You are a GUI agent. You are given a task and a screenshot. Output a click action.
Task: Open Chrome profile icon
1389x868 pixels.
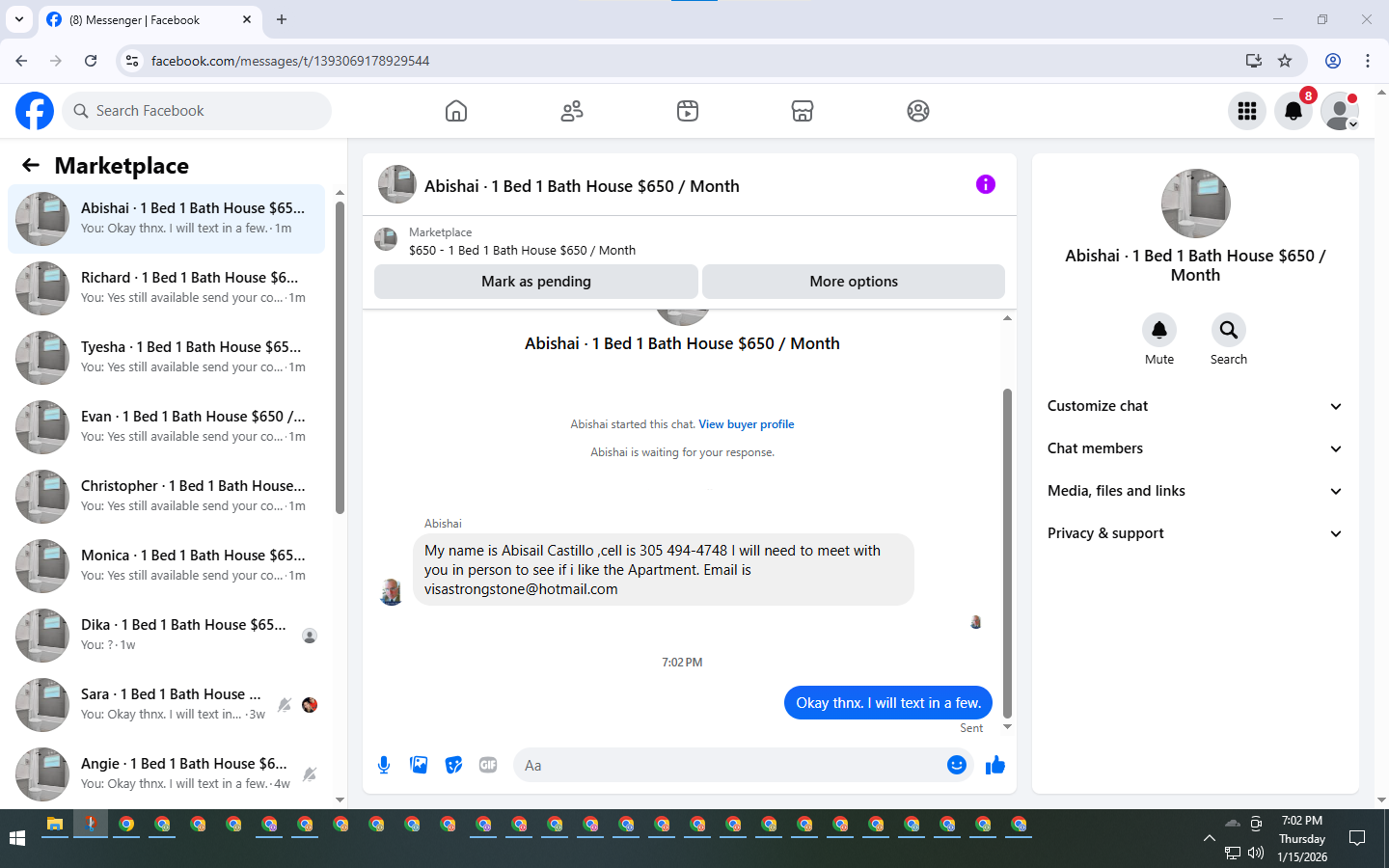1333,61
